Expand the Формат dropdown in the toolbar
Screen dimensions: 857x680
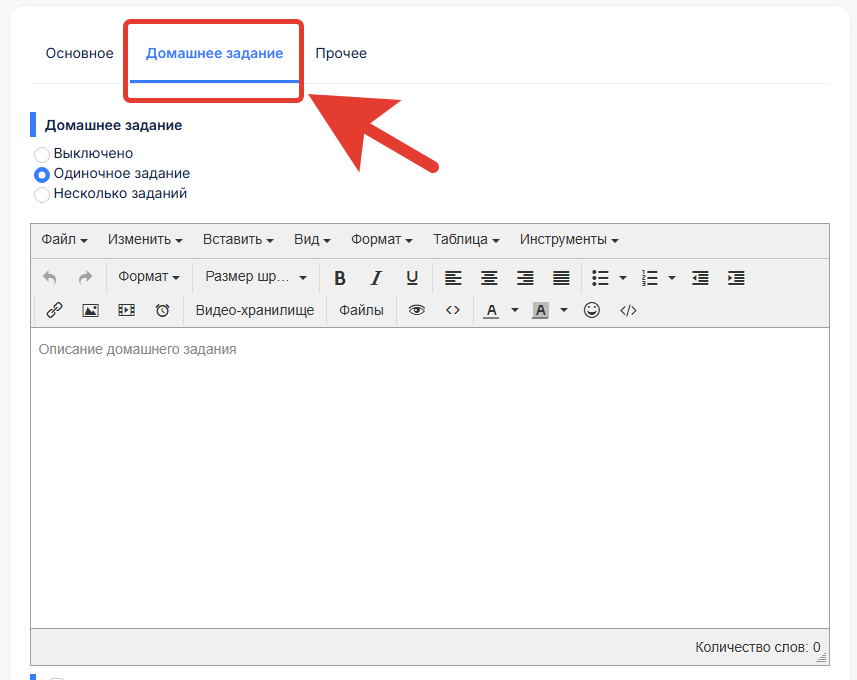pyautogui.click(x=149, y=277)
